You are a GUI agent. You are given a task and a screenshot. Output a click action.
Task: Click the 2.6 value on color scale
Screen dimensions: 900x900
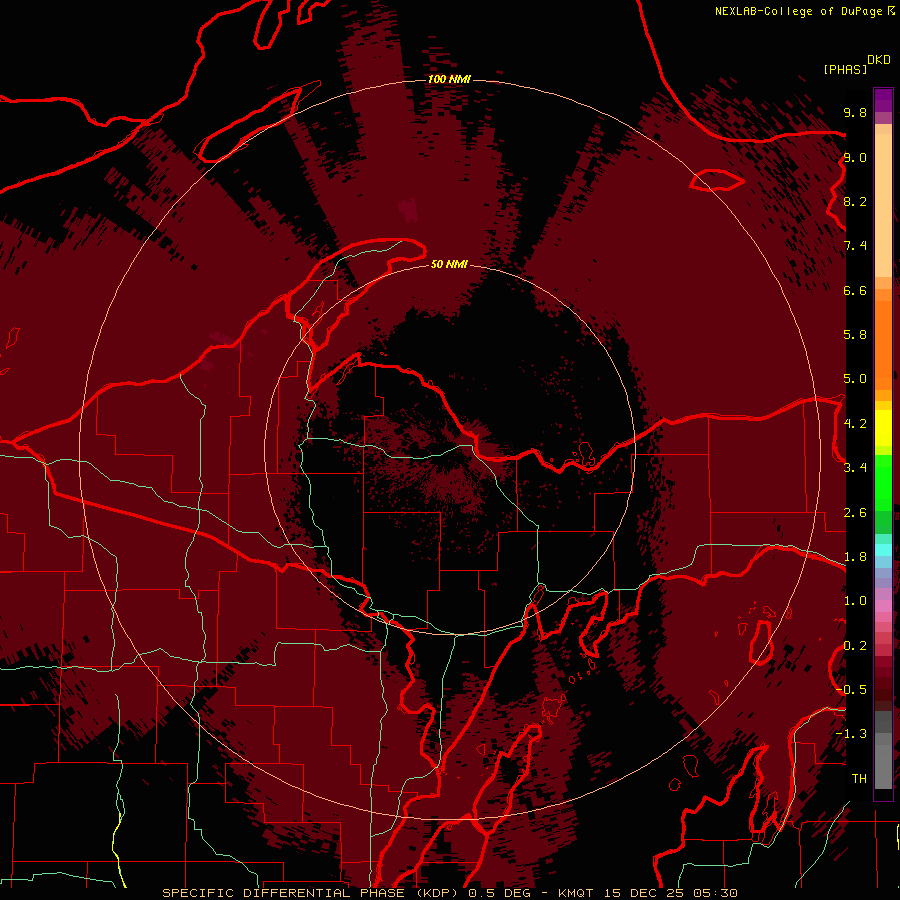click(x=855, y=513)
